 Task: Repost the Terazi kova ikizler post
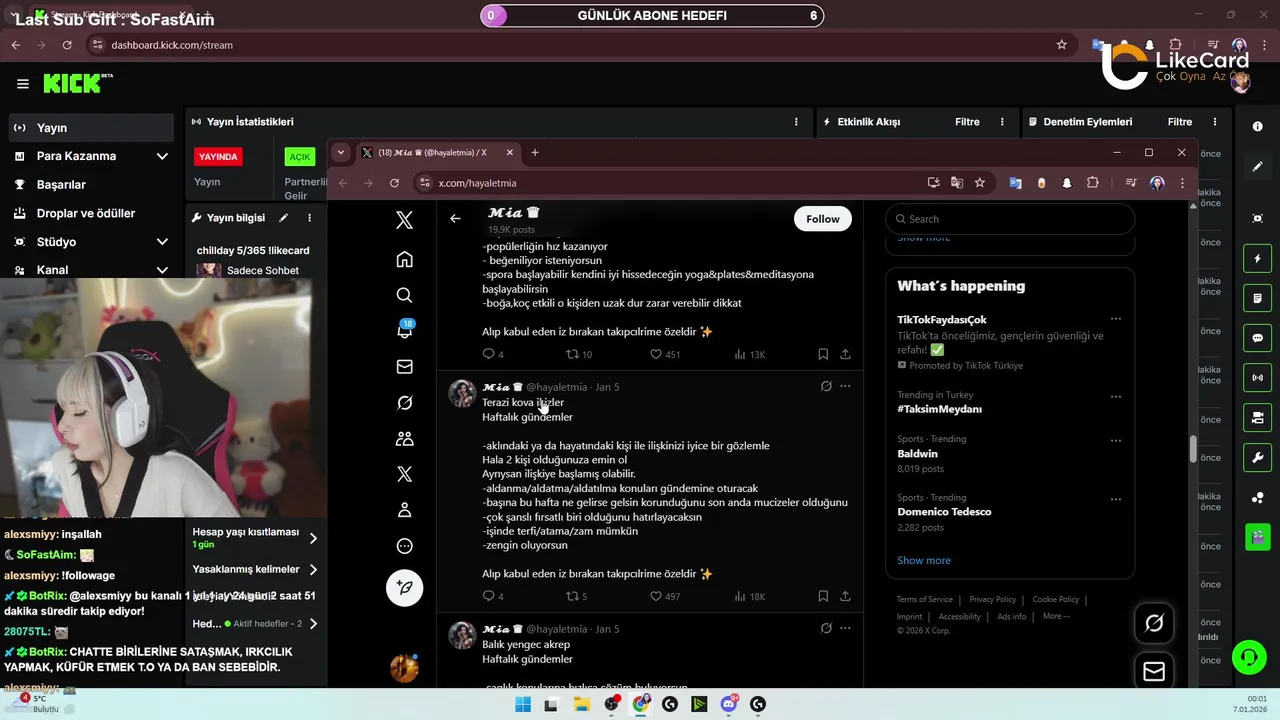click(x=572, y=596)
